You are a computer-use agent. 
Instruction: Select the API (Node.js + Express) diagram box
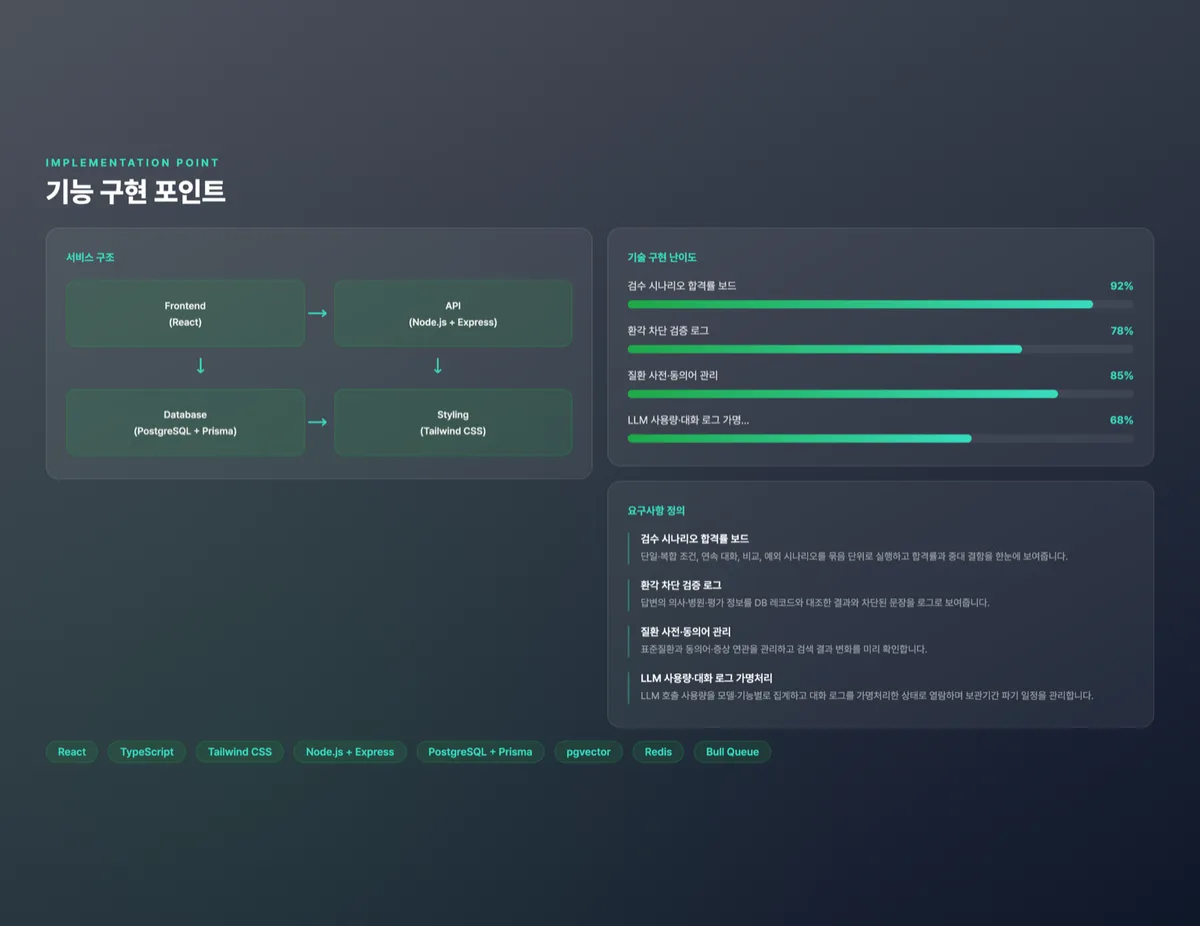[453, 314]
